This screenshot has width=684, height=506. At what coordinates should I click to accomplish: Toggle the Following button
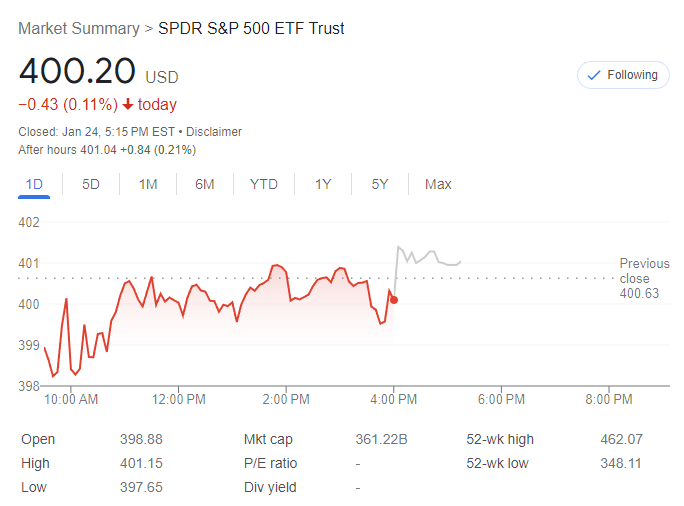click(623, 75)
